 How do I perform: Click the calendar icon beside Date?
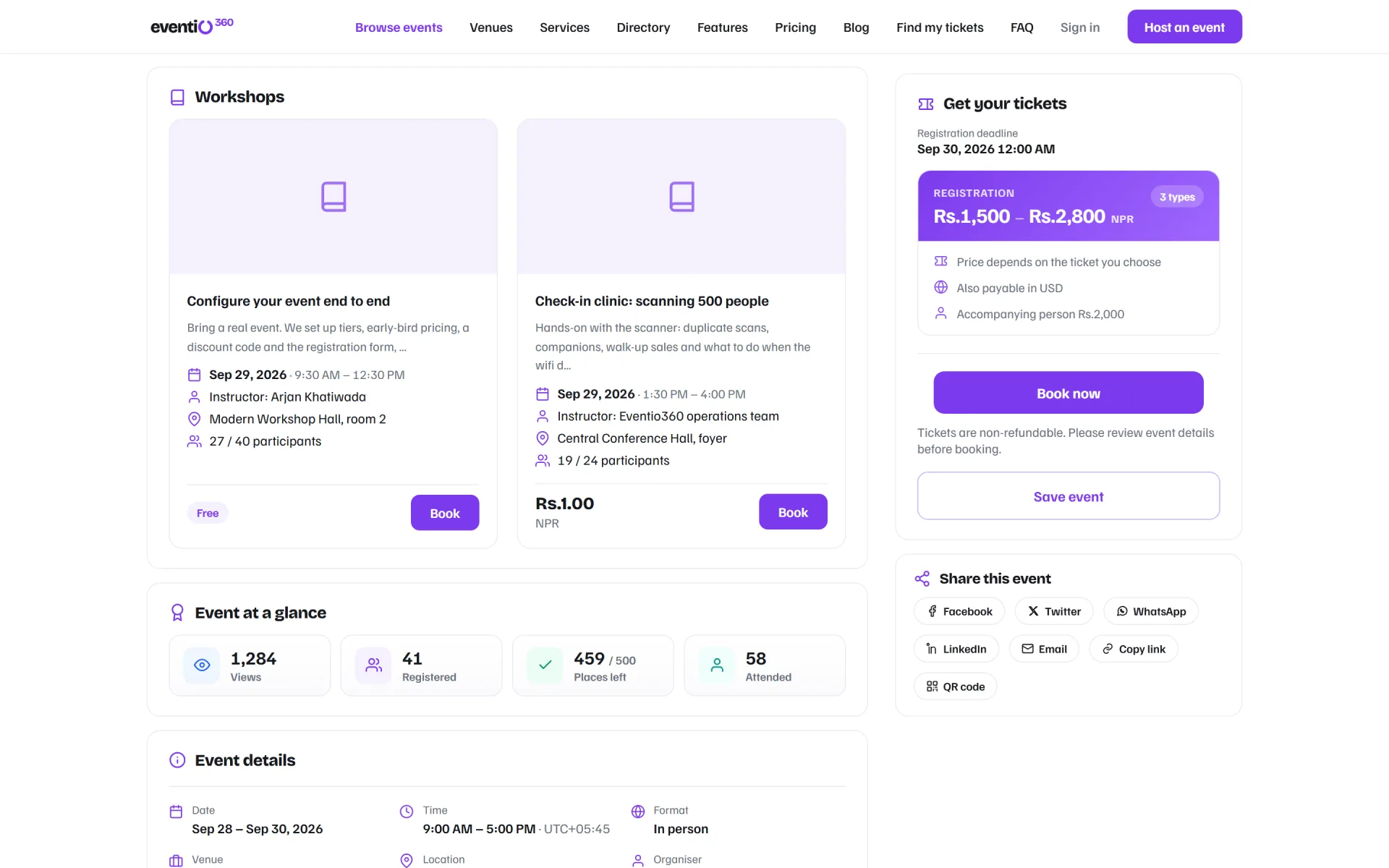pos(176,812)
